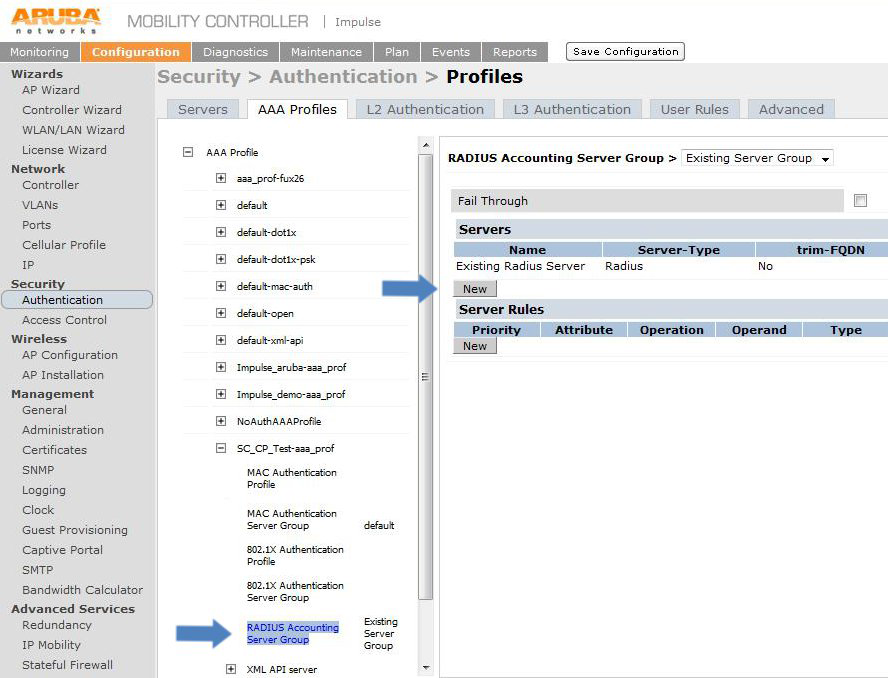Expand the default-dot1x profile

click(x=221, y=232)
